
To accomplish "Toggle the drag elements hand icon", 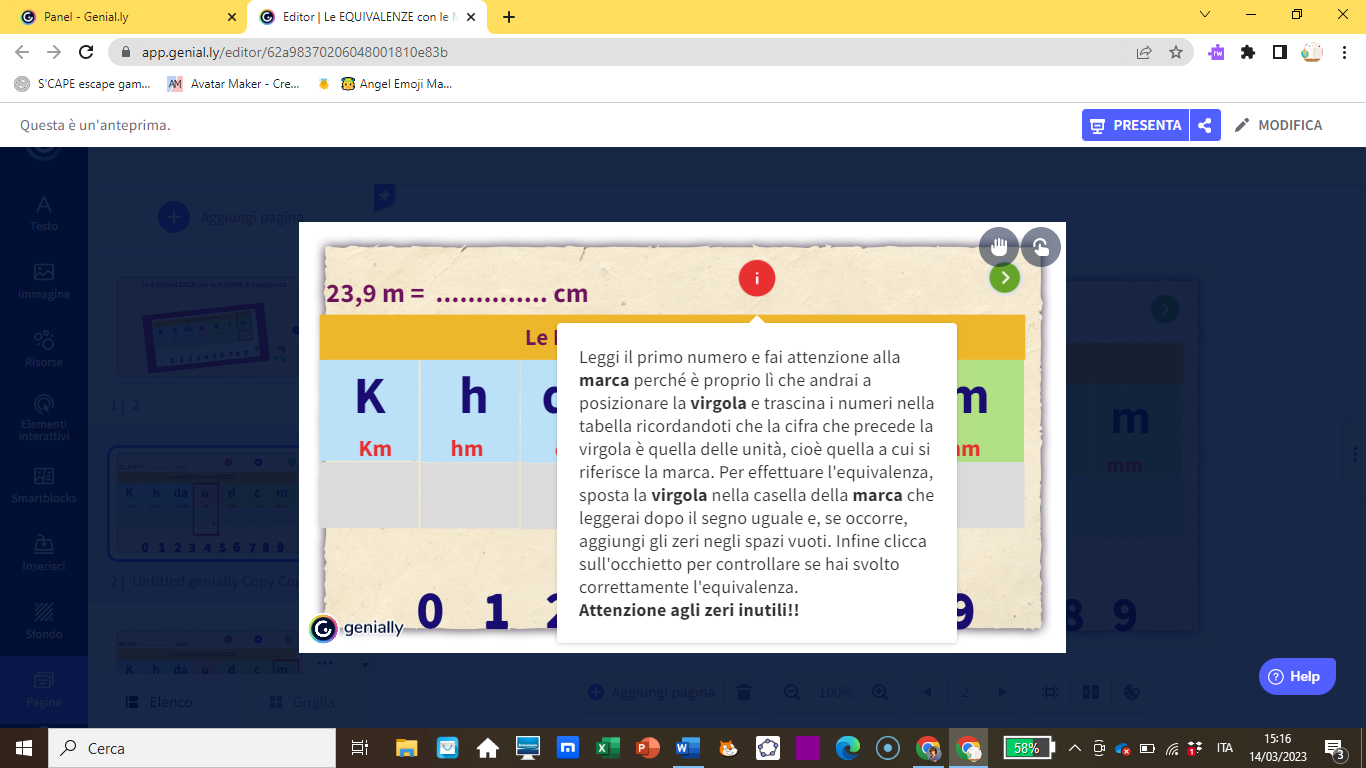I will click(x=998, y=247).
